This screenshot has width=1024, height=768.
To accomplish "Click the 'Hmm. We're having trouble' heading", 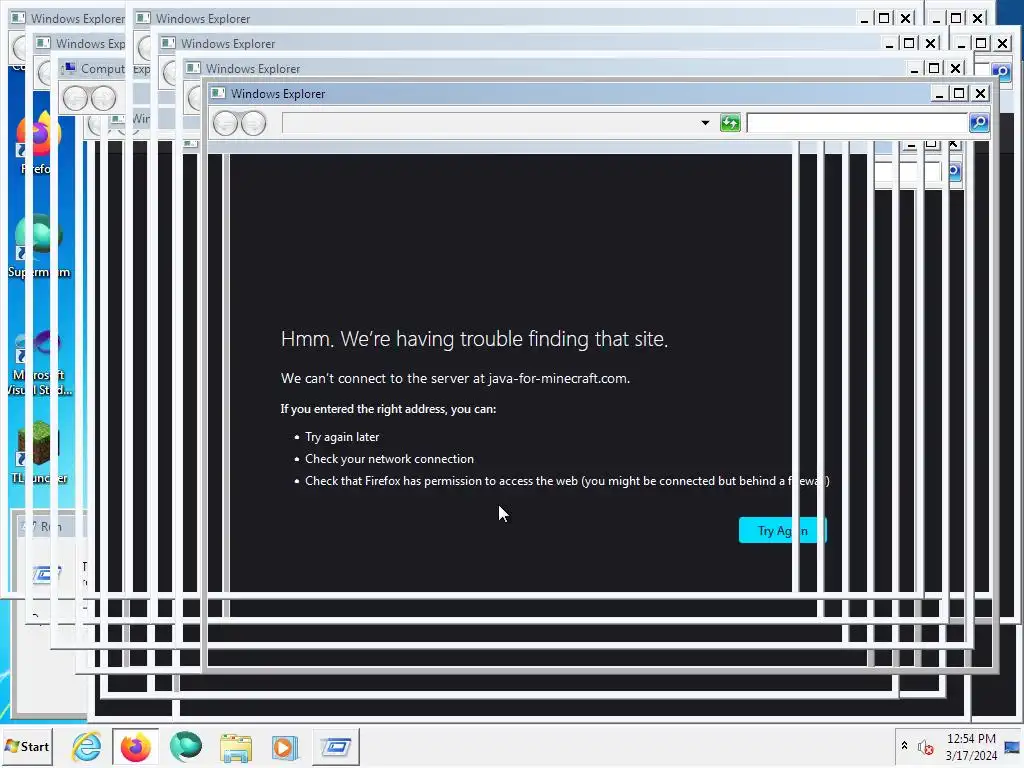I will (x=474, y=339).
